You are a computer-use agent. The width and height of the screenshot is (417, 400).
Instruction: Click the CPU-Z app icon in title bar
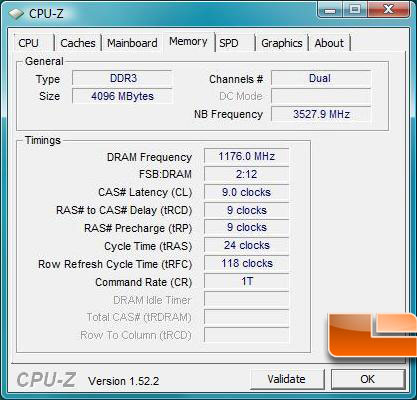tap(16, 13)
